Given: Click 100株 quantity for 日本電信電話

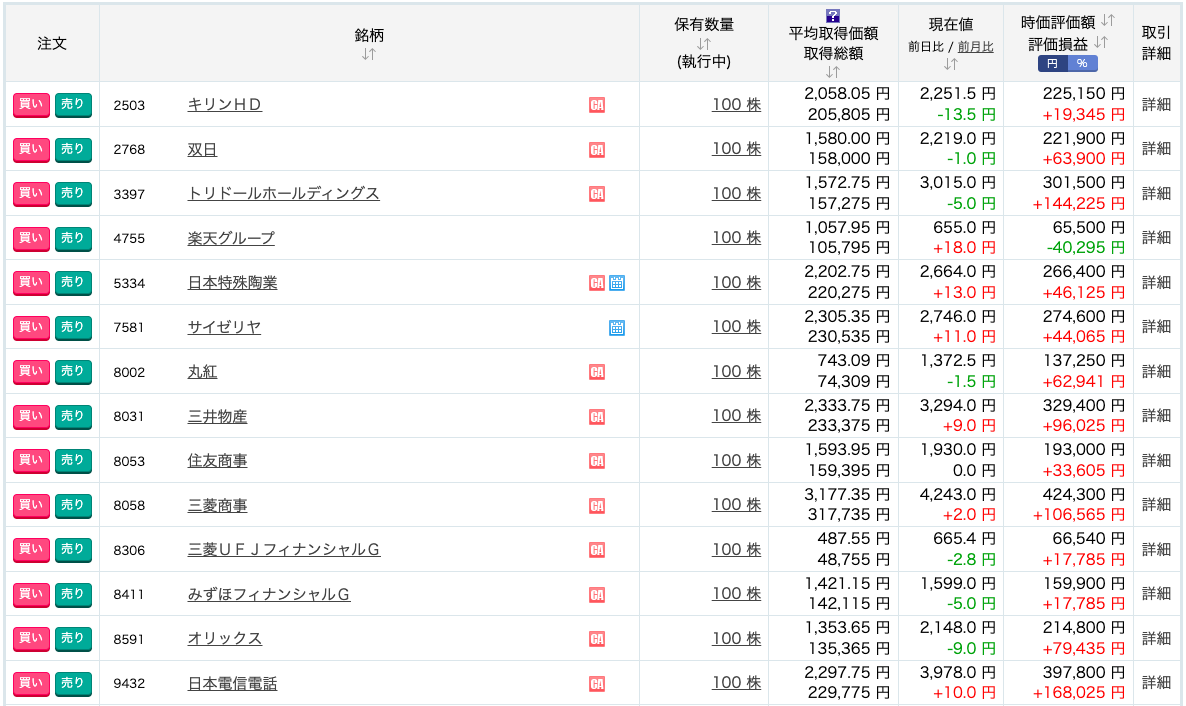Looking at the screenshot, I should pos(736,683).
